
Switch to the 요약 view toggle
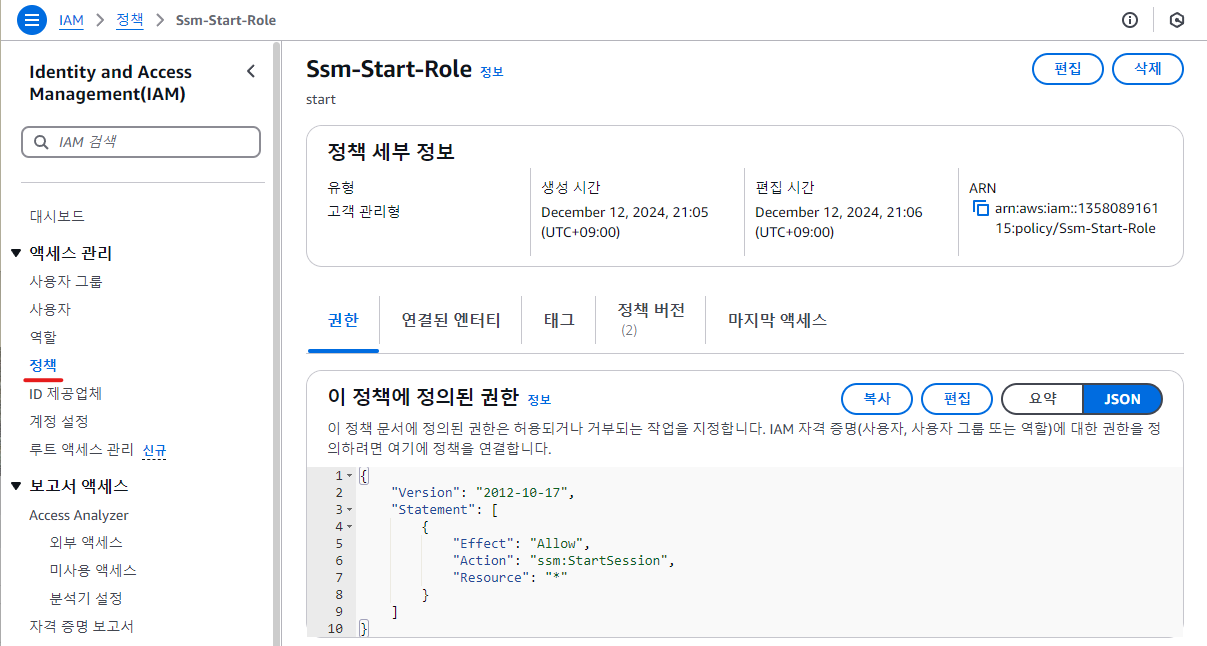[1042, 399]
